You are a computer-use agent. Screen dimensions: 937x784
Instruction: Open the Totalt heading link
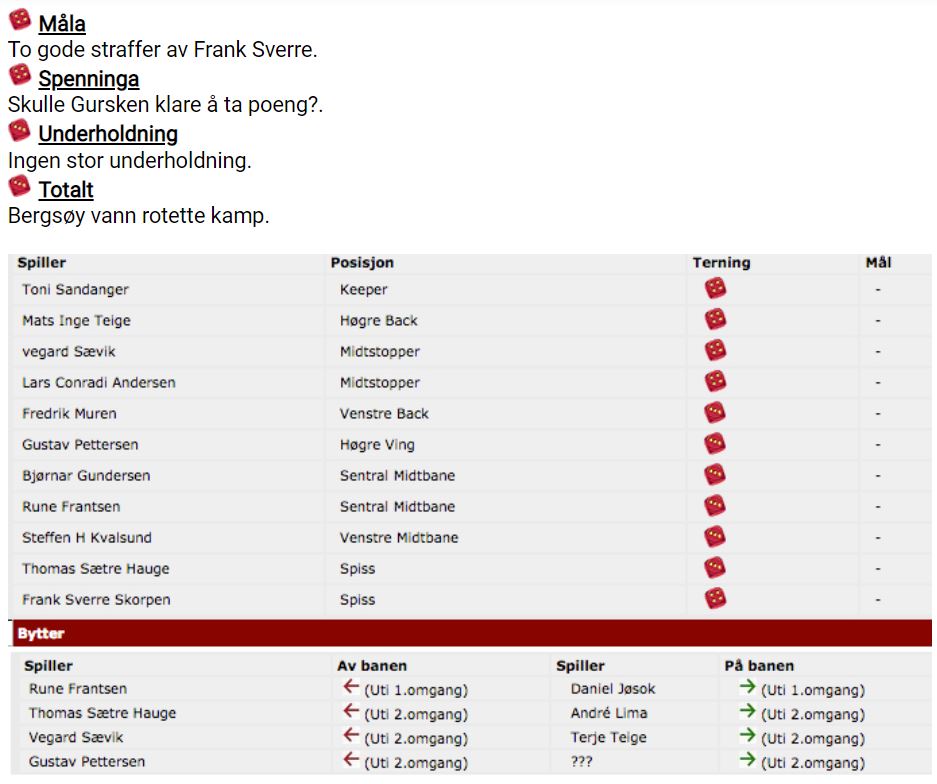(x=66, y=190)
